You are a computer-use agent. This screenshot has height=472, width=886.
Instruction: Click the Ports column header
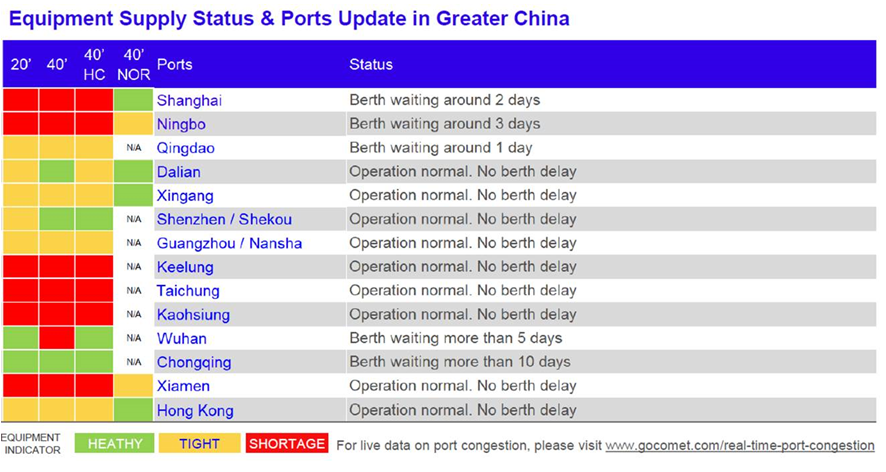tap(175, 64)
